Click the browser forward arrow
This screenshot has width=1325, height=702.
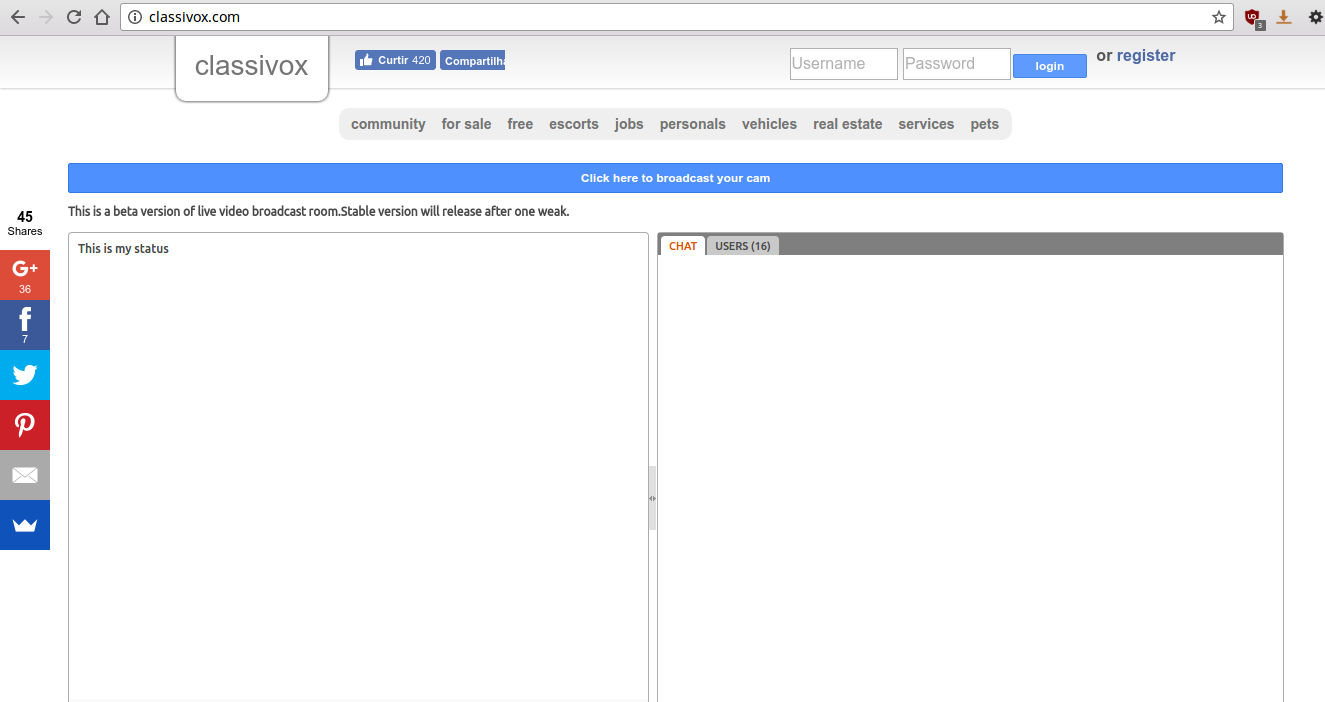(45, 17)
